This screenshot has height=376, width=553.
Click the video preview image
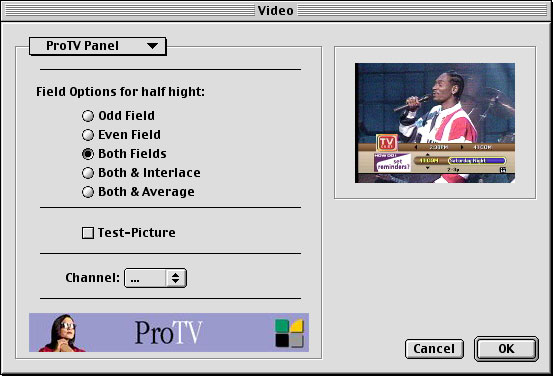tap(435, 123)
